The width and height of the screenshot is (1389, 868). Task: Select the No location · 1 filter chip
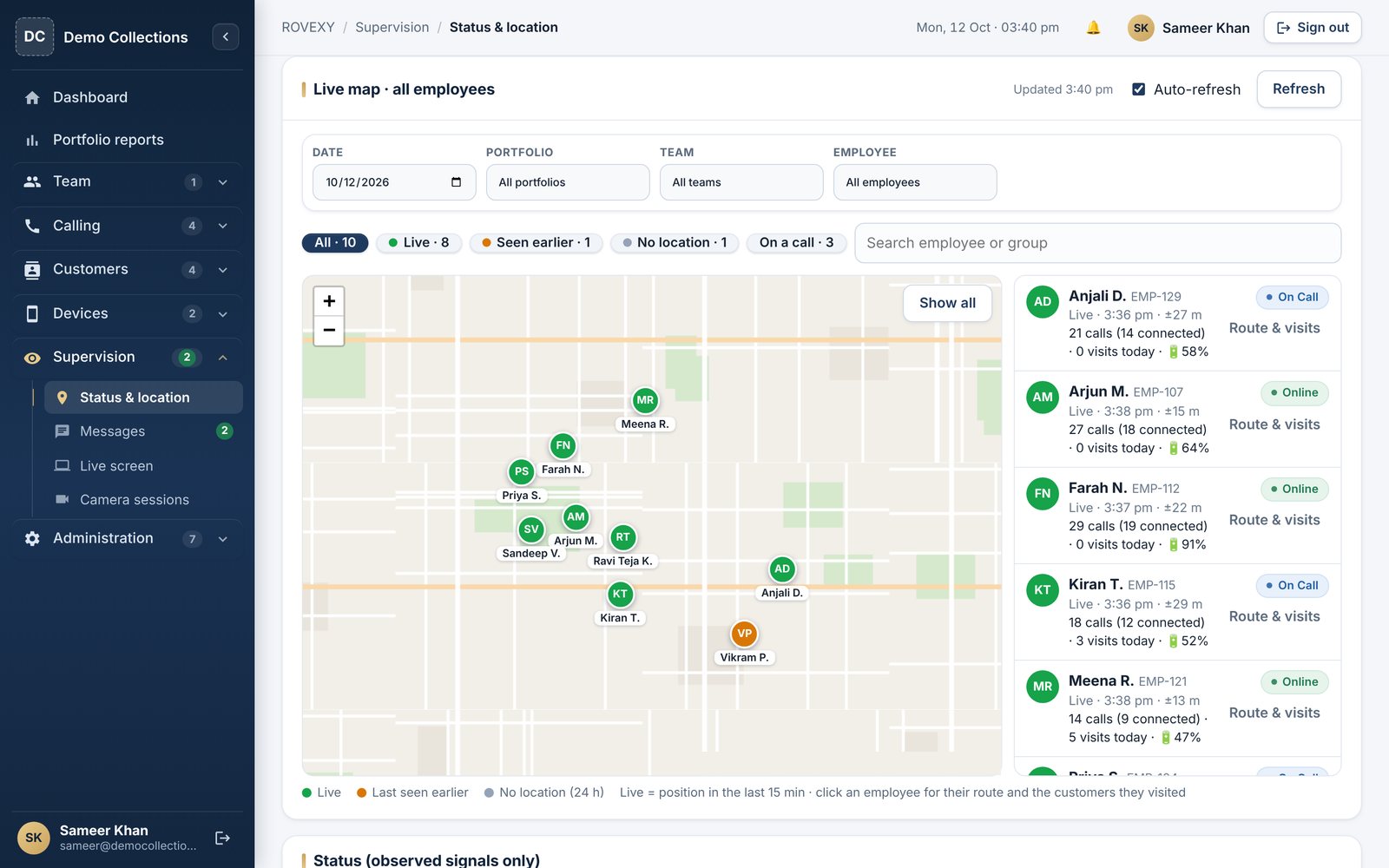click(675, 243)
